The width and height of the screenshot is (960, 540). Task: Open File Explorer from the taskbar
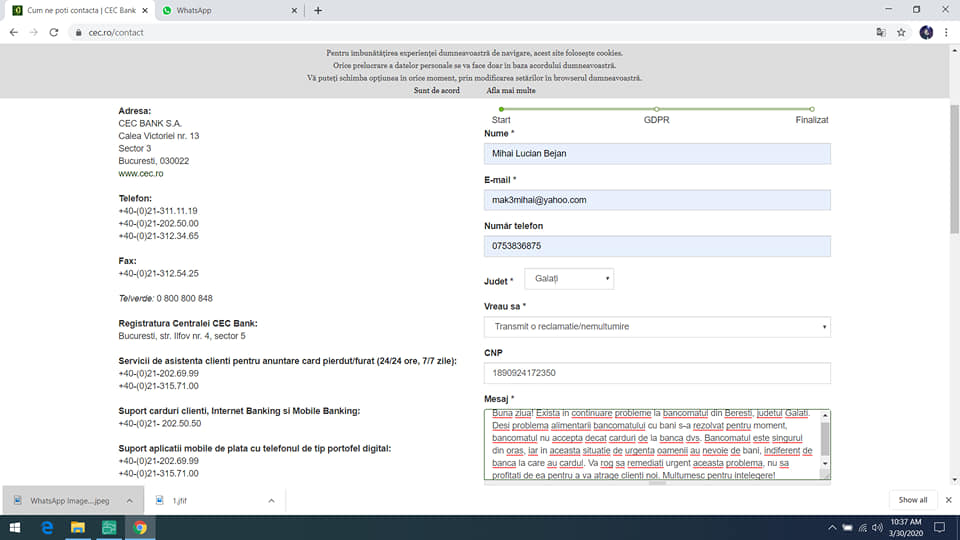(78, 528)
